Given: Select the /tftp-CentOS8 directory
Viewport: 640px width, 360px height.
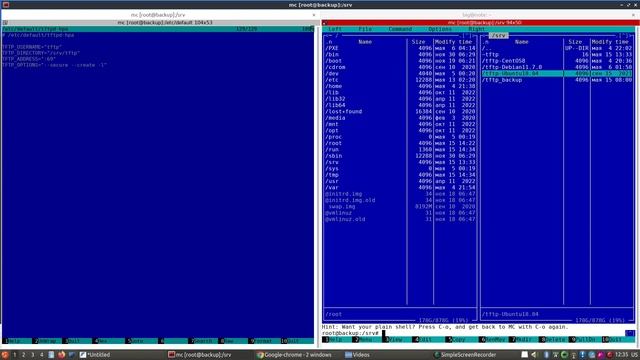Looking at the screenshot, I should click(x=557, y=61).
